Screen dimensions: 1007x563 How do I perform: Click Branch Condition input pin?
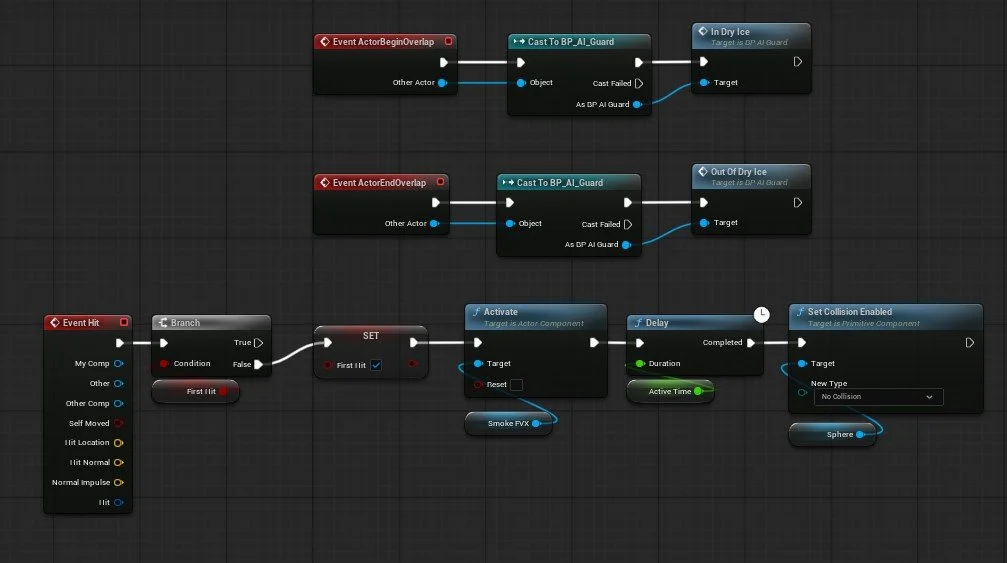[164, 363]
